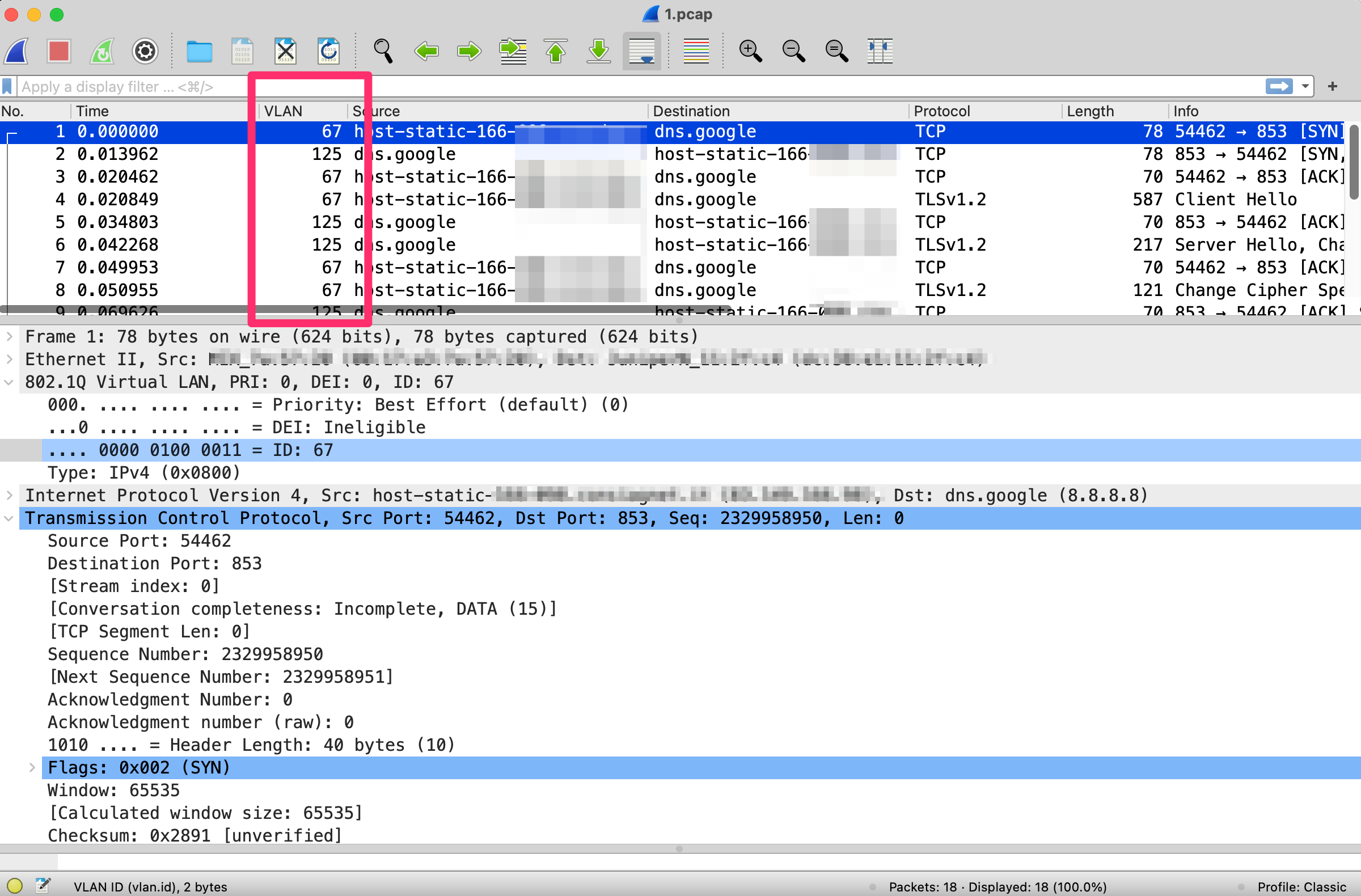Restart the current capture green fin

103,52
